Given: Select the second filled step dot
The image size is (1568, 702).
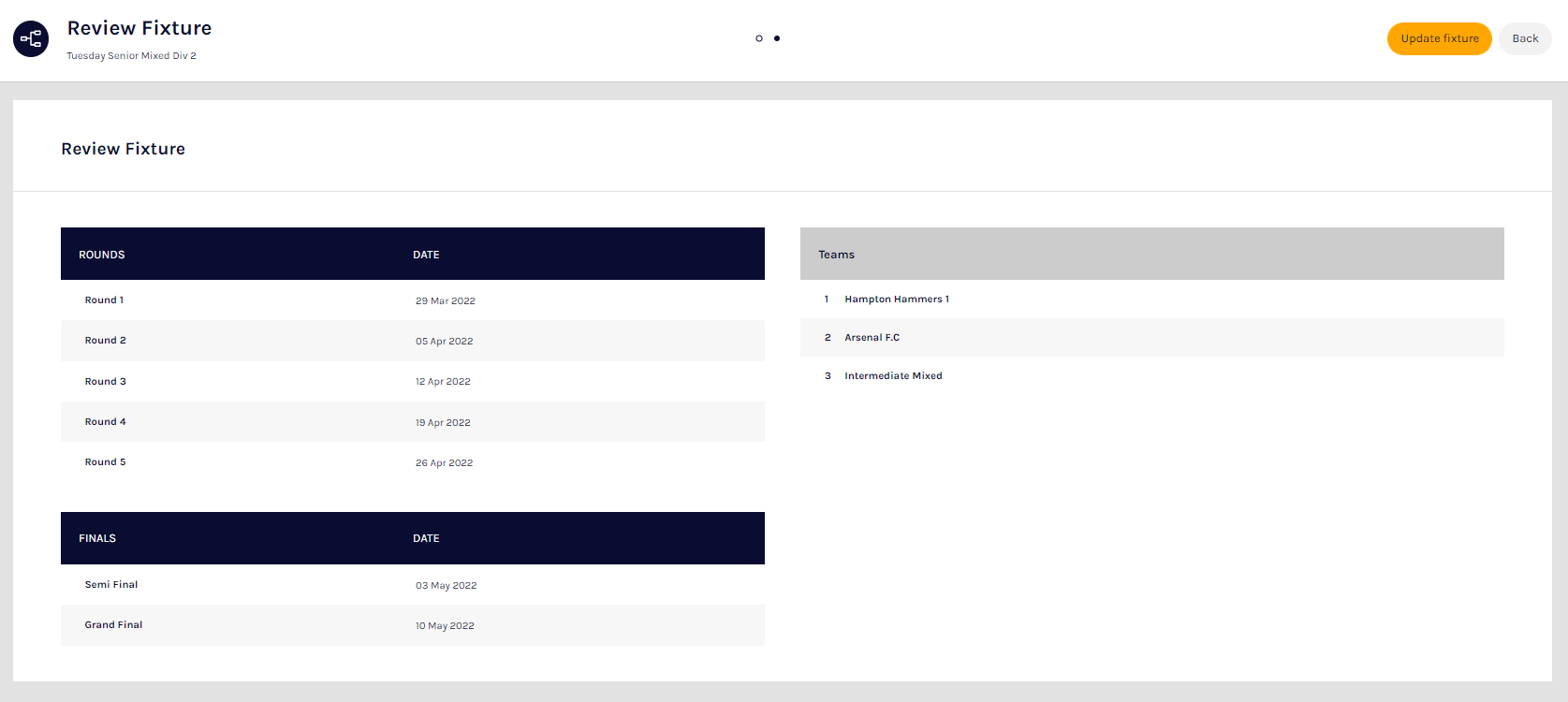Looking at the screenshot, I should pos(777,38).
